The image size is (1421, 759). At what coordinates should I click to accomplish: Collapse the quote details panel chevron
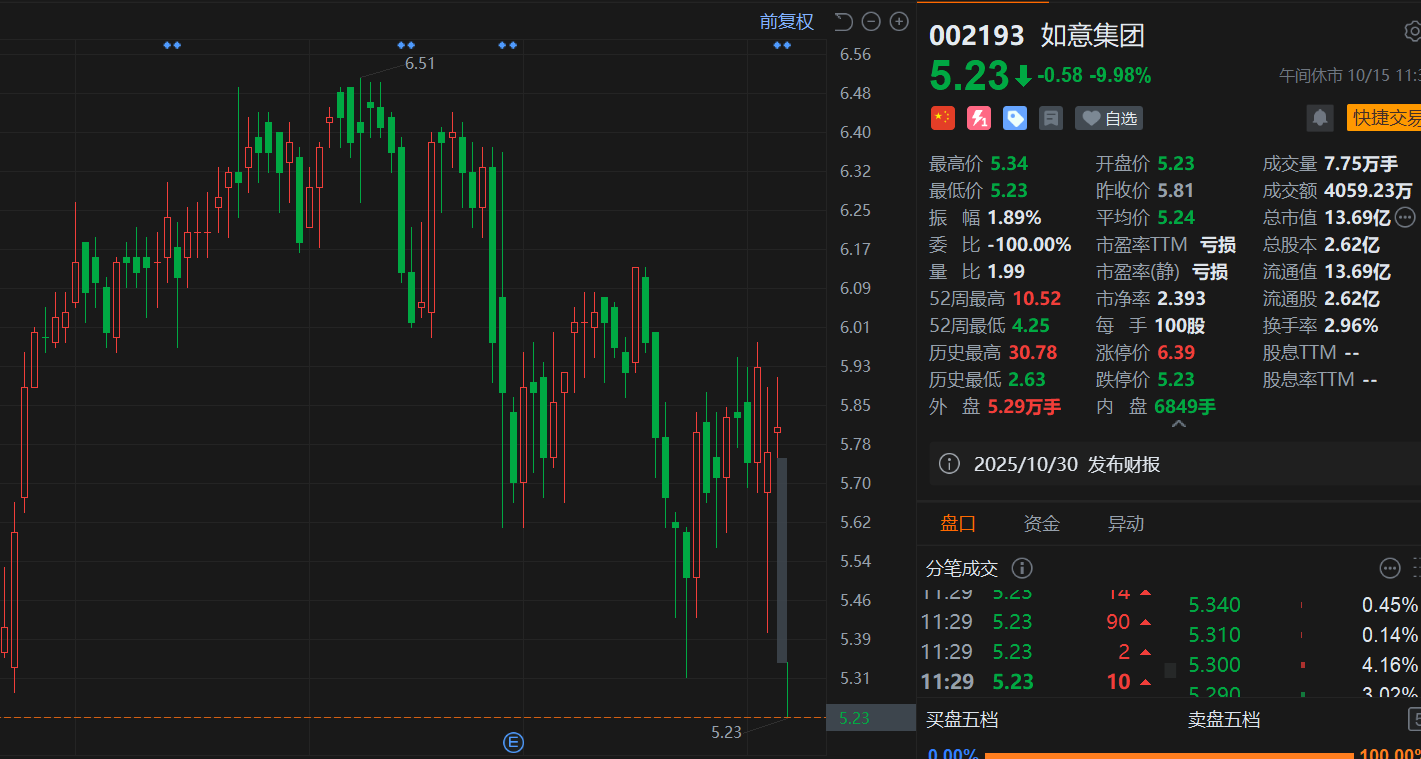(x=1178, y=425)
